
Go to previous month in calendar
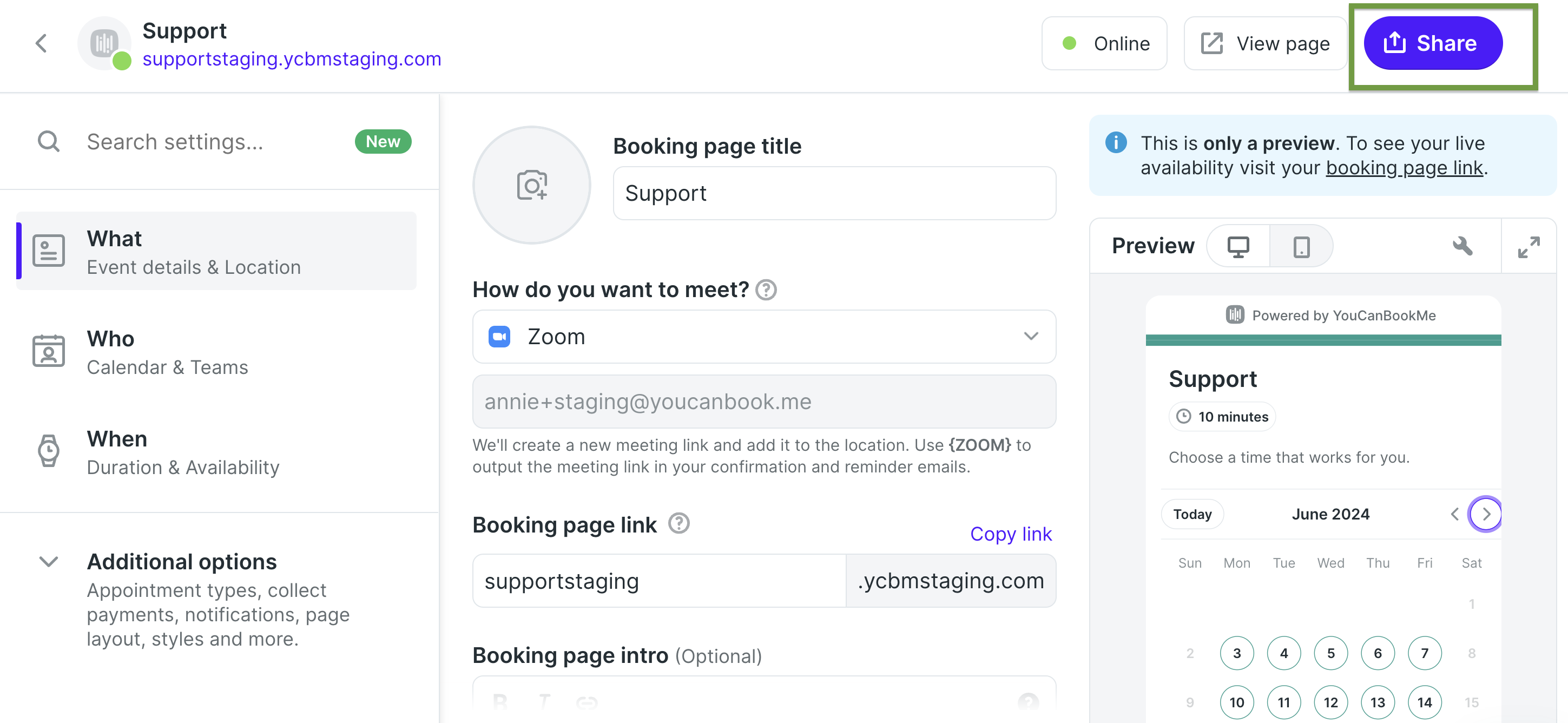pyautogui.click(x=1455, y=514)
